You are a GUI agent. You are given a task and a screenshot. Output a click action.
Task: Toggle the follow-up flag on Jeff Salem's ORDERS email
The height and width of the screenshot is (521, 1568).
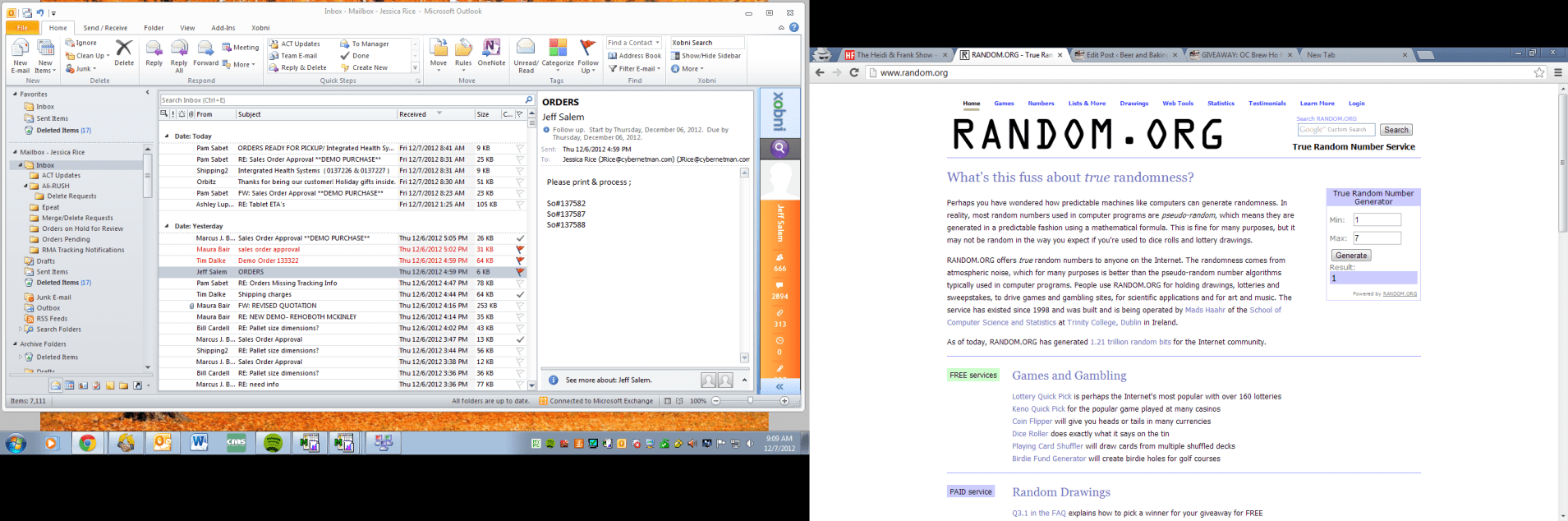point(519,272)
